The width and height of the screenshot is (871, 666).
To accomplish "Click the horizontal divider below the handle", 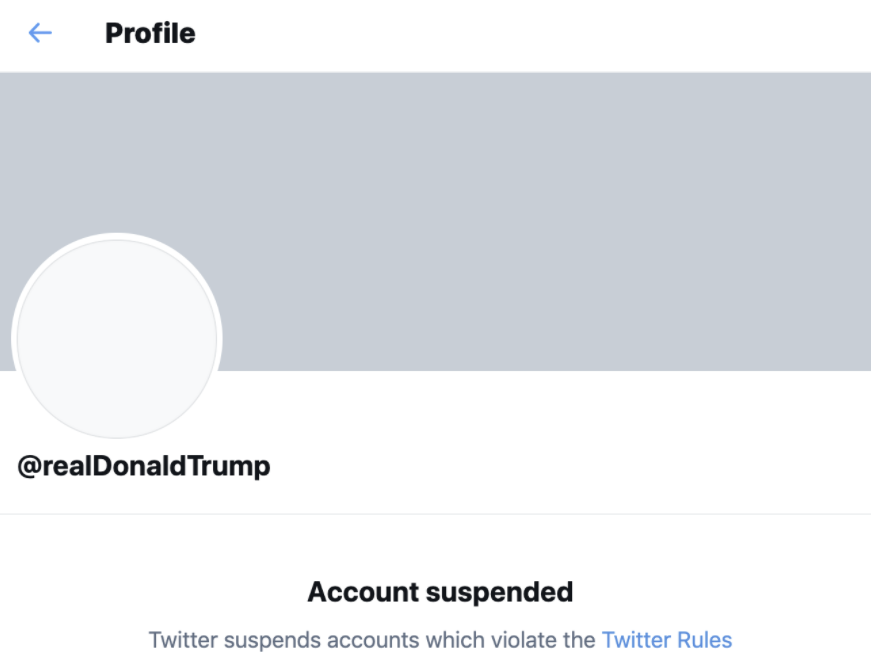I will point(435,514).
